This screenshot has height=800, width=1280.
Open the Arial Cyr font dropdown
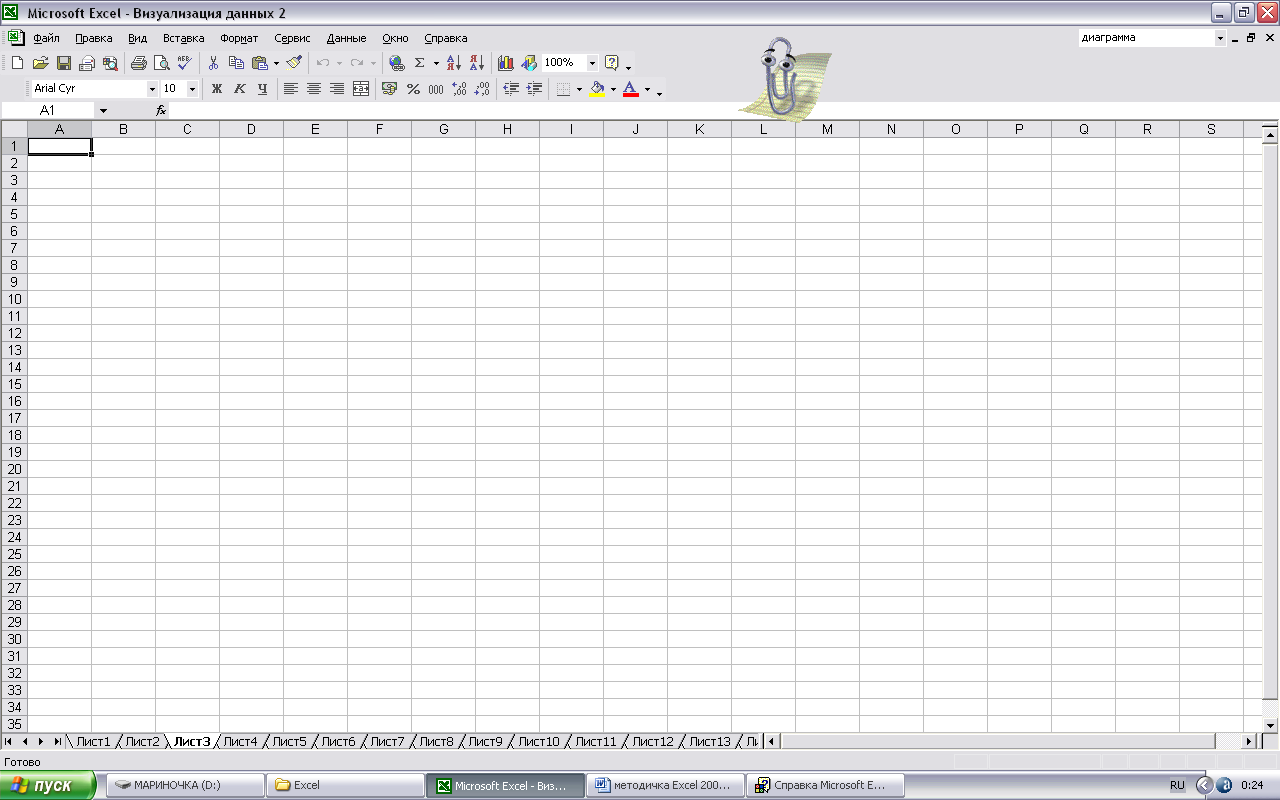pyautogui.click(x=152, y=89)
